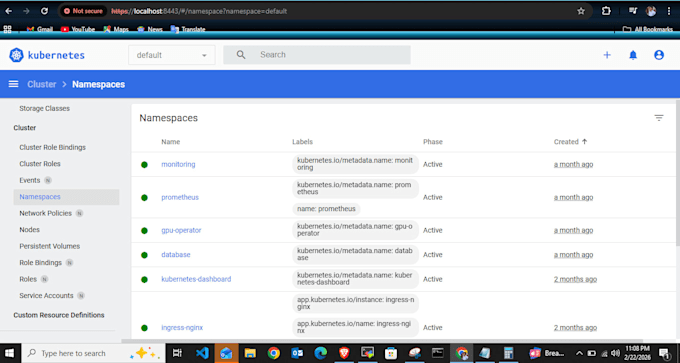Open the browser apps grid icon

click(x=7, y=29)
